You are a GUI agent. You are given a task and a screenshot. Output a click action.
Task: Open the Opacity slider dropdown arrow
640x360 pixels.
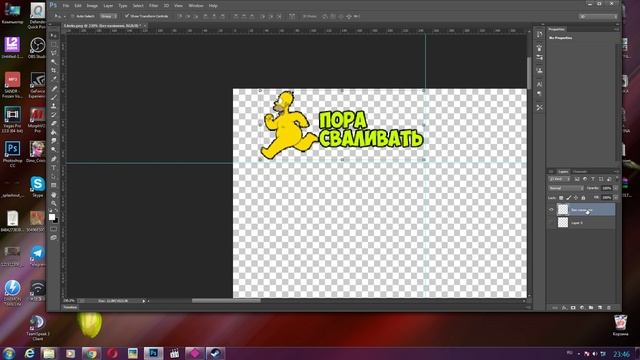pyautogui.click(x=616, y=188)
